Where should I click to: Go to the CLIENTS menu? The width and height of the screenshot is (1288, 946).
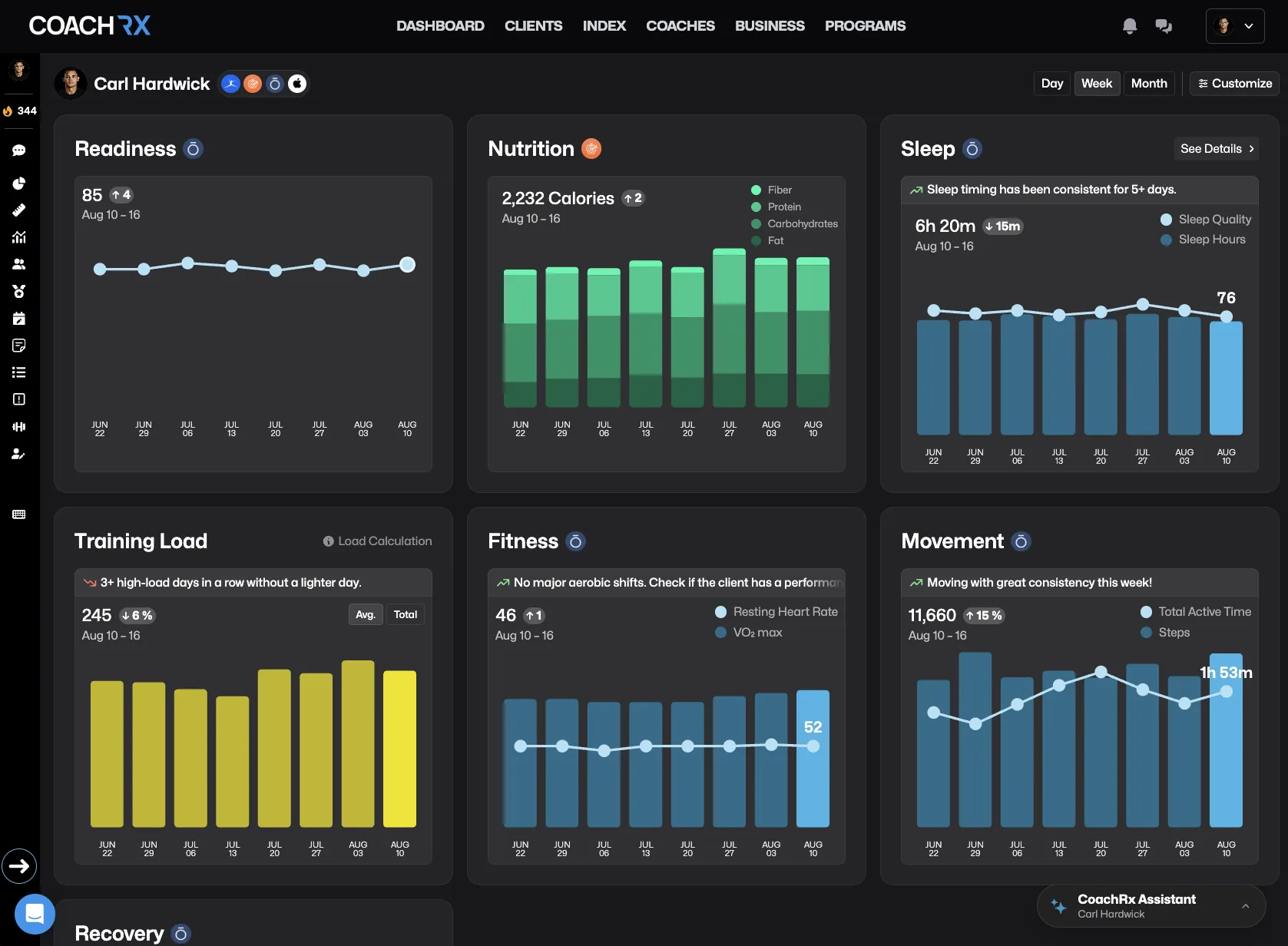coord(533,26)
